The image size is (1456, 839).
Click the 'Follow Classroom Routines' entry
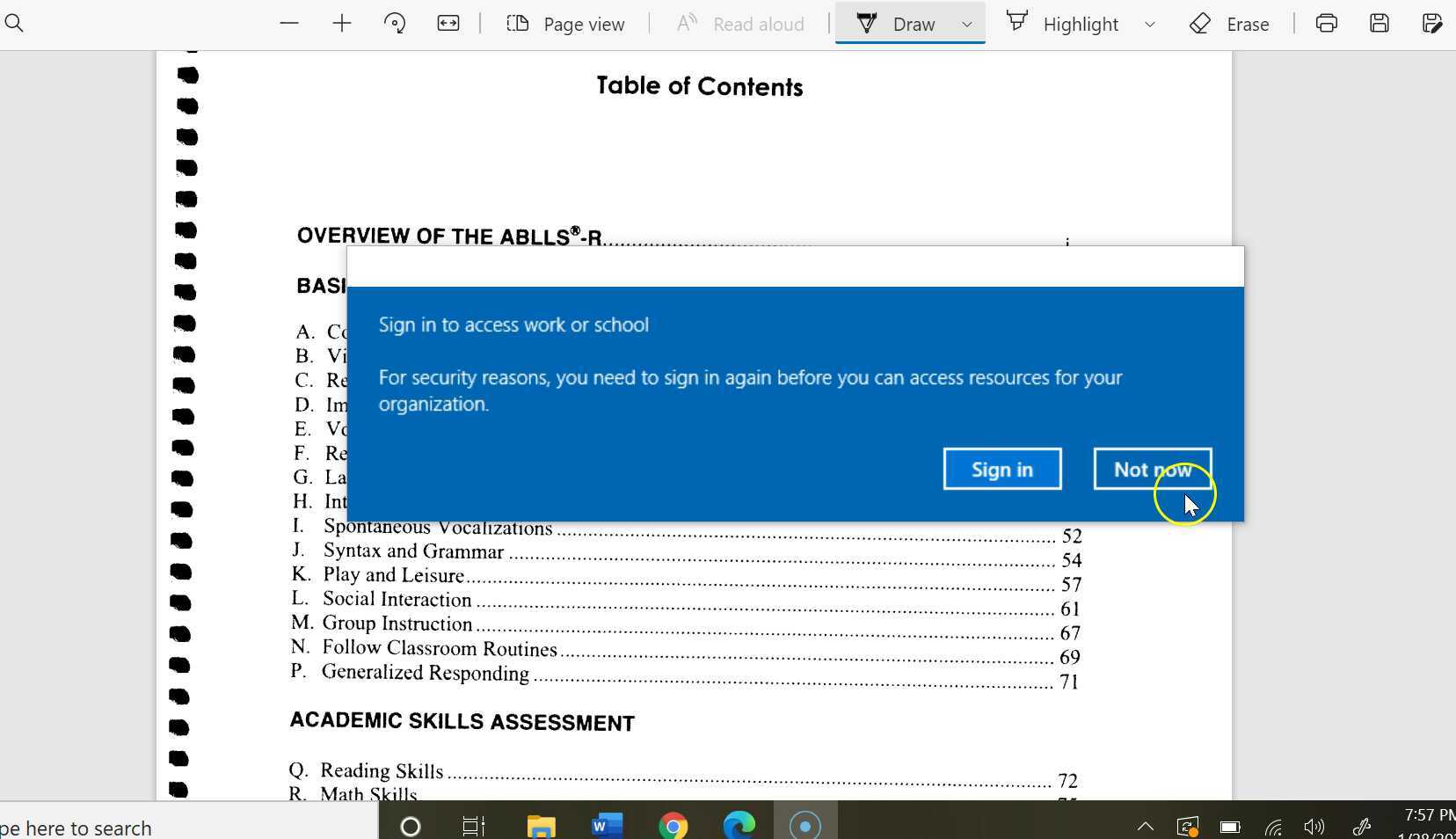pos(440,648)
